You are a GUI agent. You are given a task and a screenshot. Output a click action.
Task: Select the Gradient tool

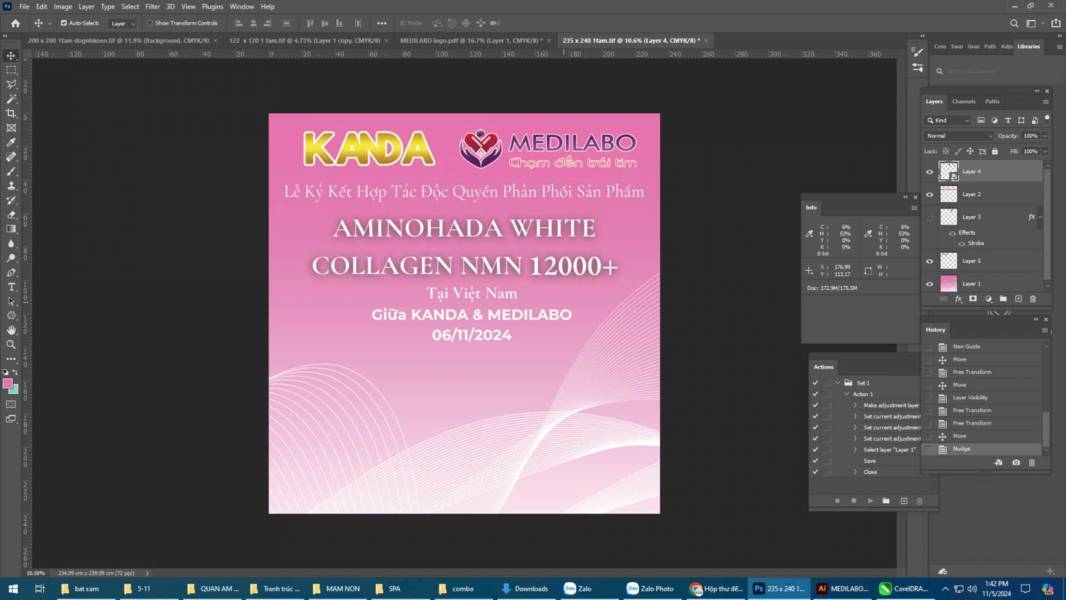pos(11,229)
